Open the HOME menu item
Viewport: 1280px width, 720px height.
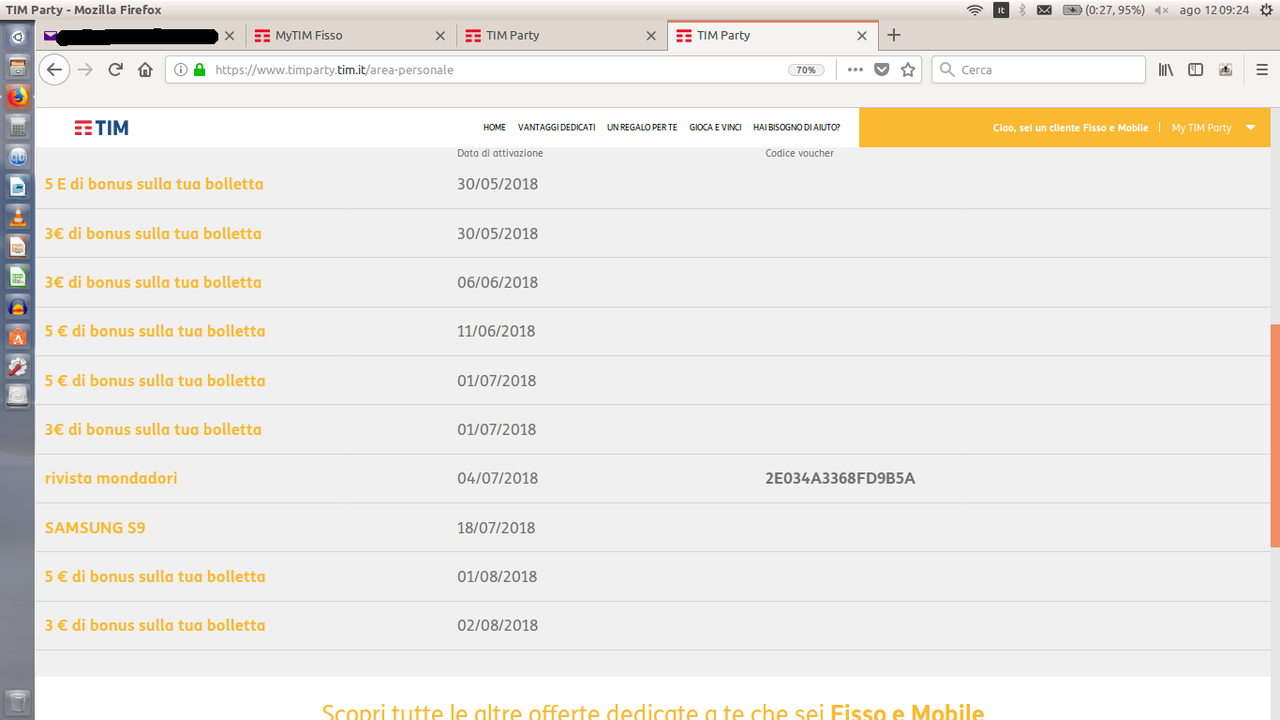pyautogui.click(x=494, y=128)
